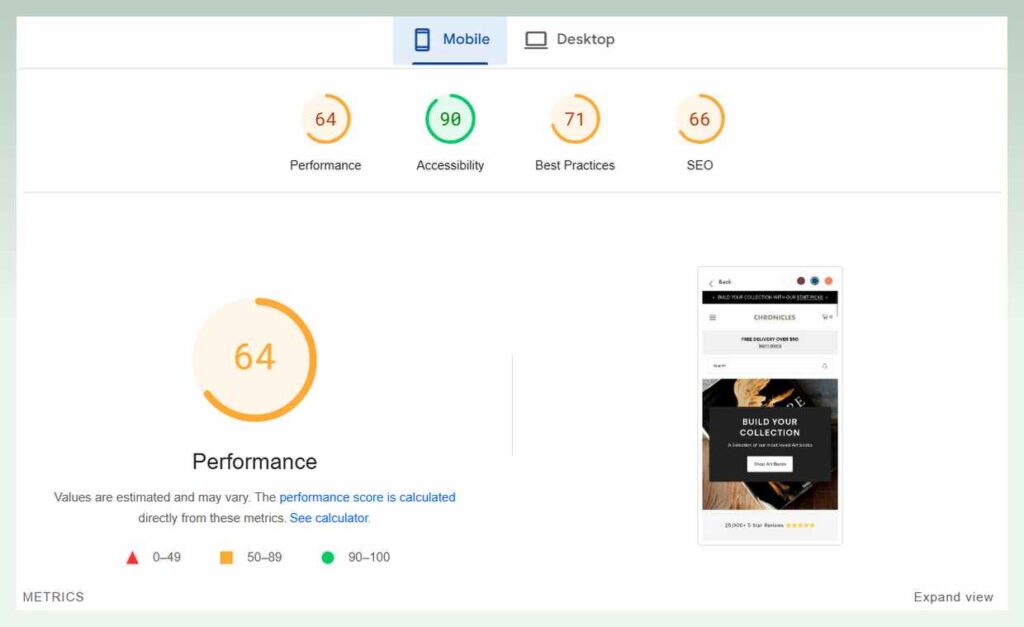Open the 'See calculator' link

[329, 518]
